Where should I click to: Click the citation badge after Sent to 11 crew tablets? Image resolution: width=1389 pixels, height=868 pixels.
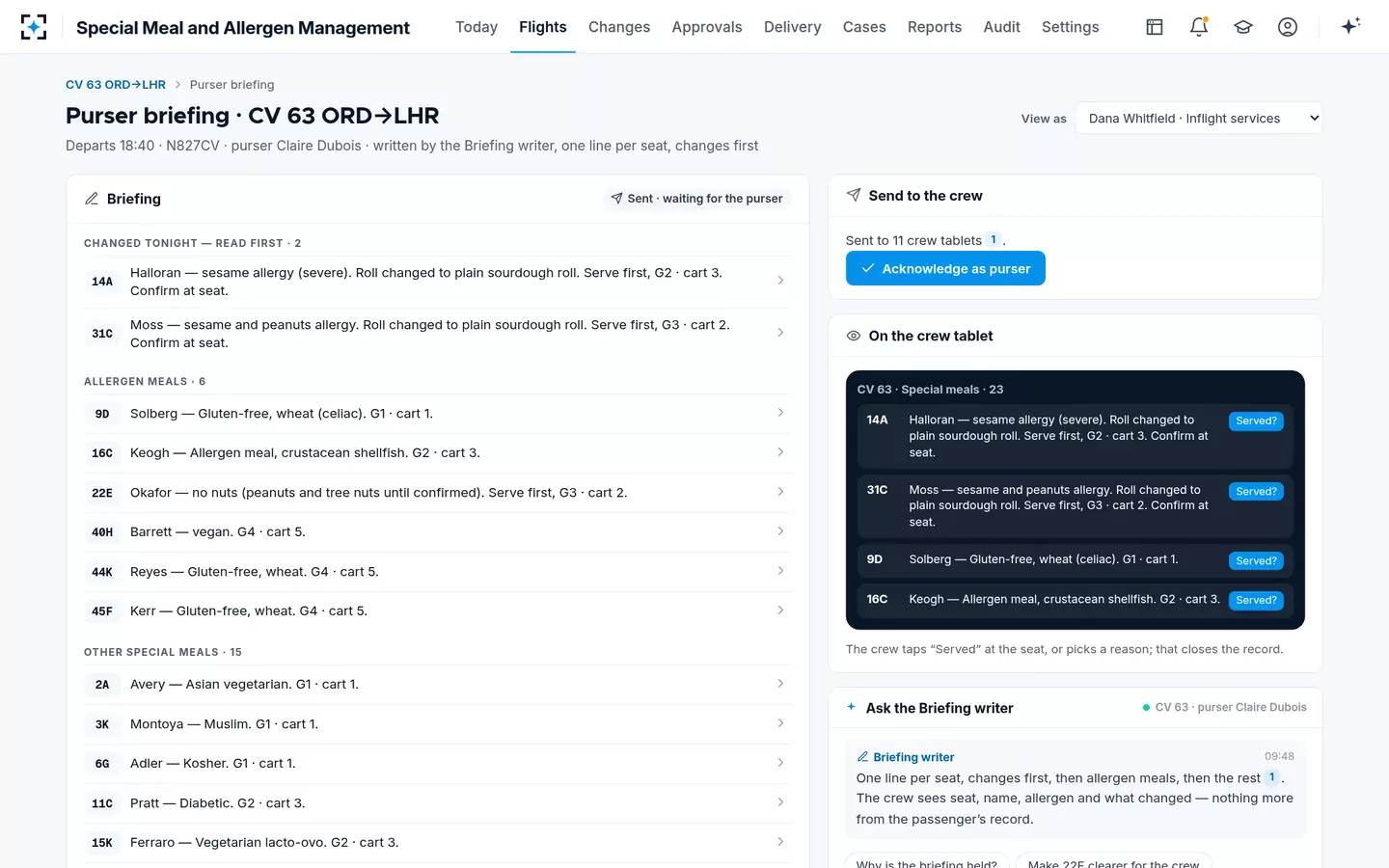(994, 240)
